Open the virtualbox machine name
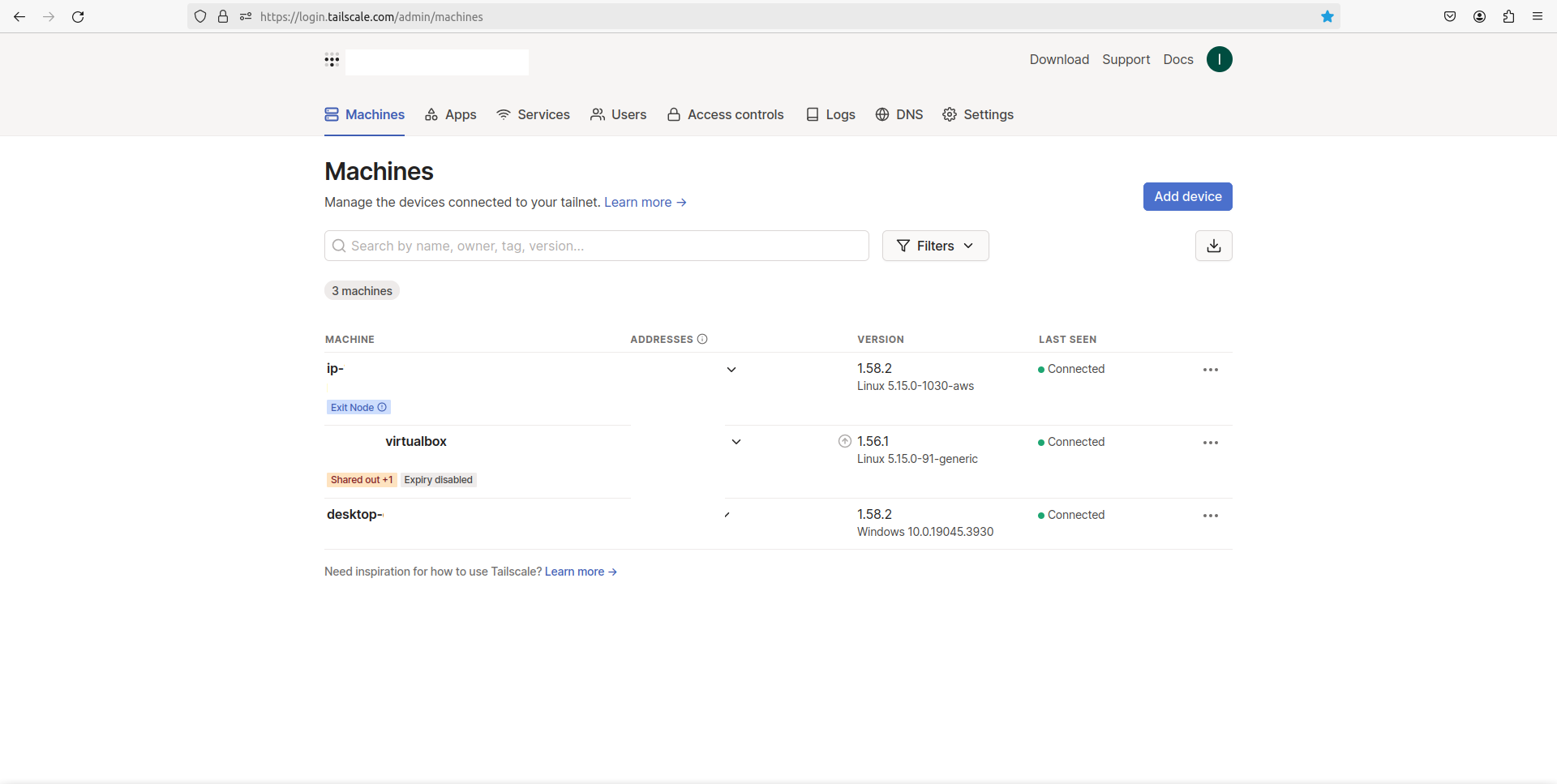 coord(415,441)
